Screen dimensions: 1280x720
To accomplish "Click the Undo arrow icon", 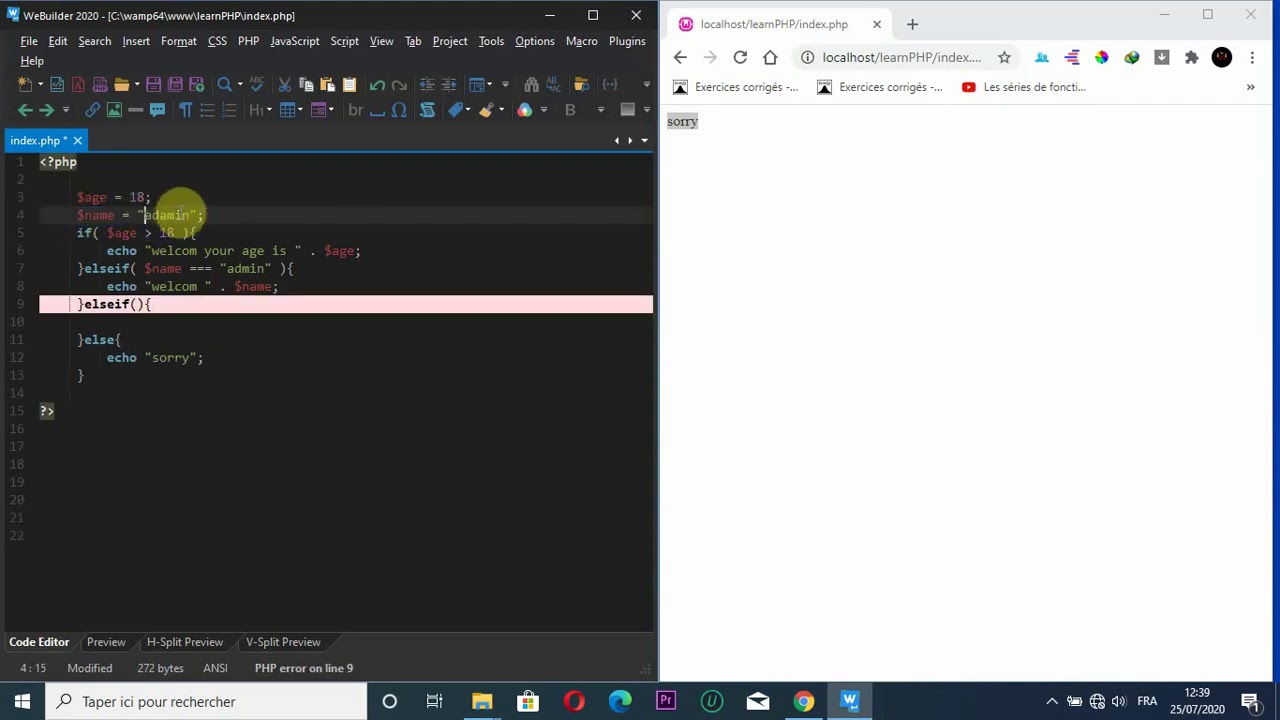I will [x=377, y=85].
